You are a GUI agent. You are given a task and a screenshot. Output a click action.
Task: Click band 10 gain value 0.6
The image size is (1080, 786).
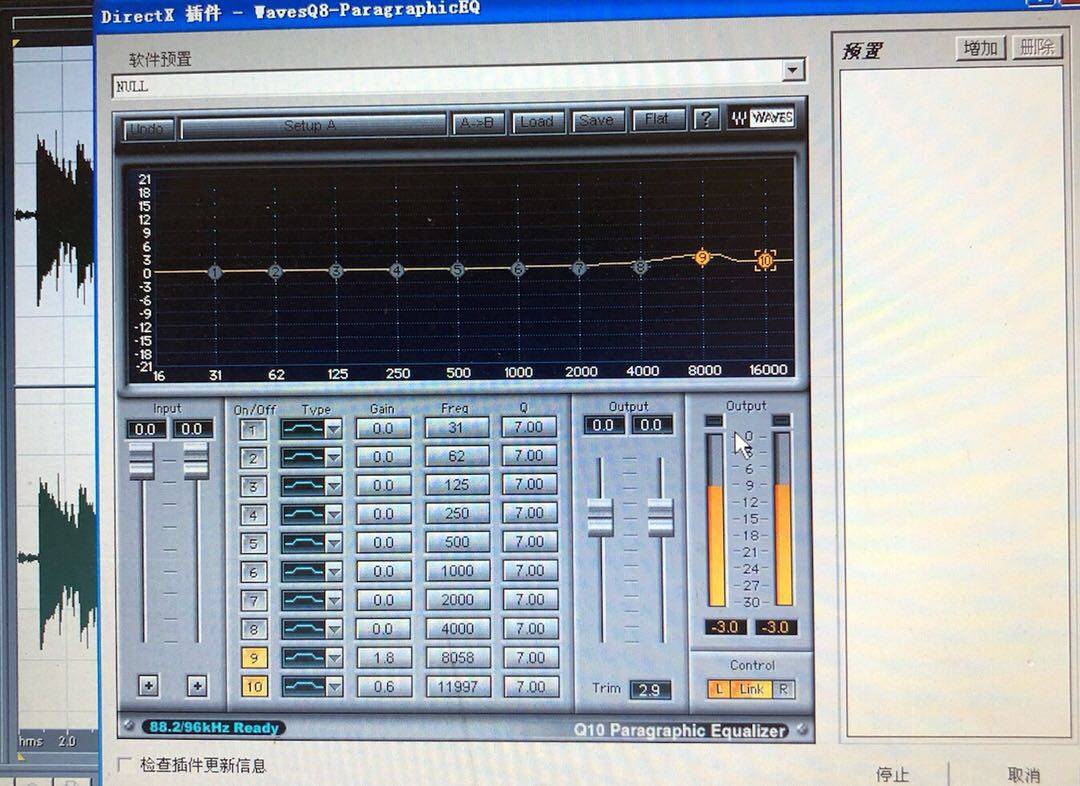pyautogui.click(x=384, y=687)
